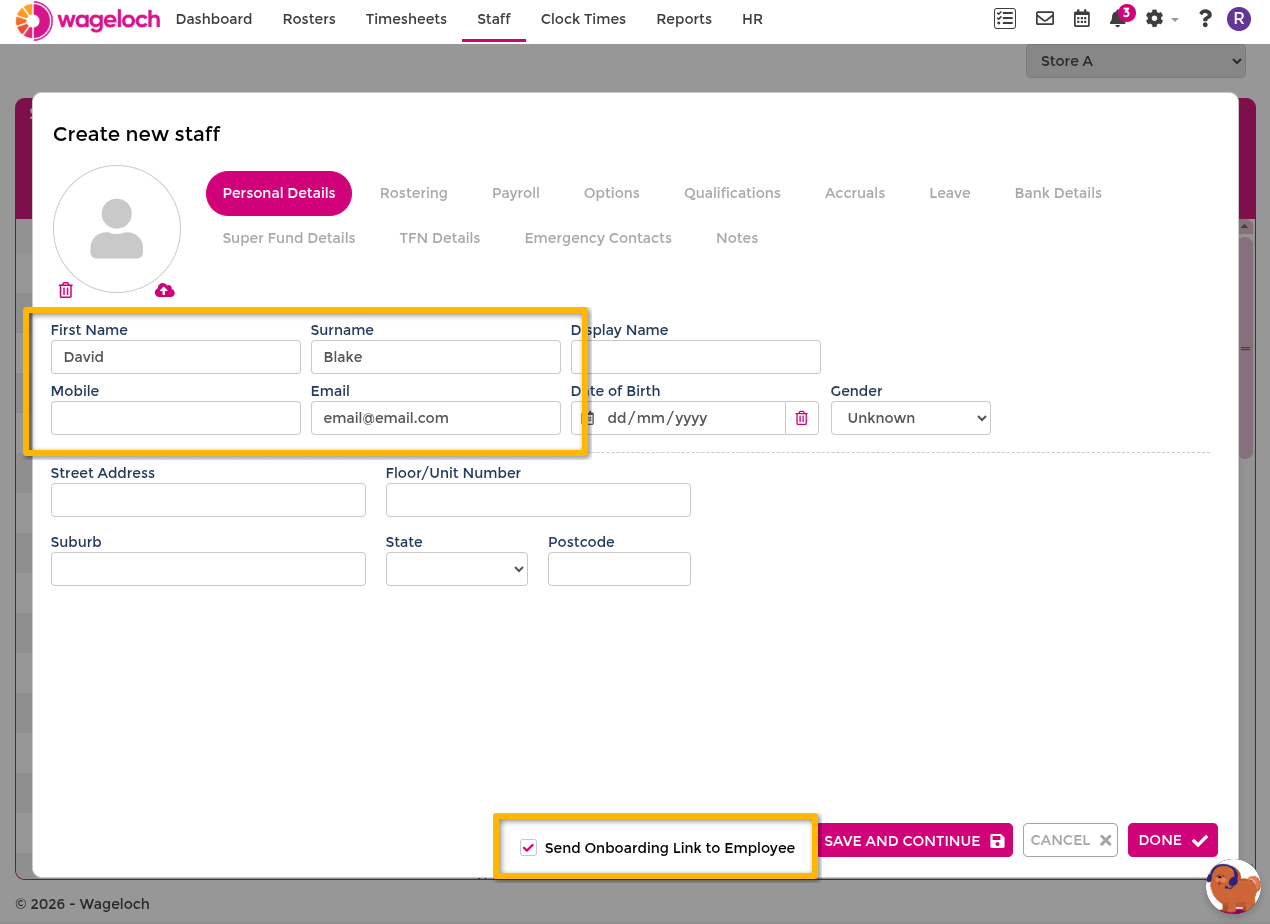1270x924 pixels.
Task: Untick Send Onboarding Link to Employee
Action: 529,848
